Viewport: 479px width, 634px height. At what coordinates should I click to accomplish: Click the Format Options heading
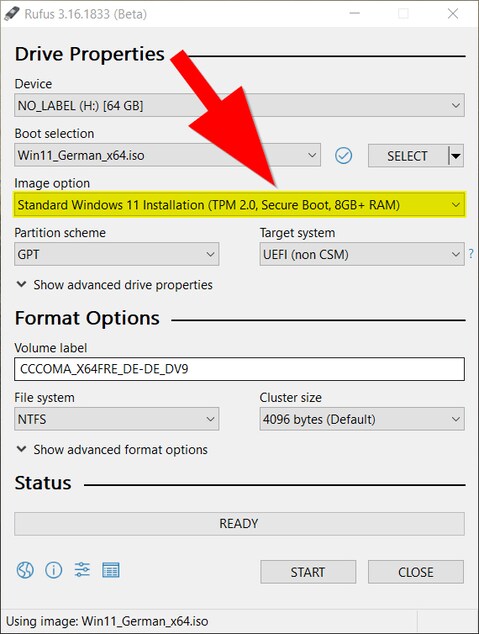pyautogui.click(x=87, y=318)
